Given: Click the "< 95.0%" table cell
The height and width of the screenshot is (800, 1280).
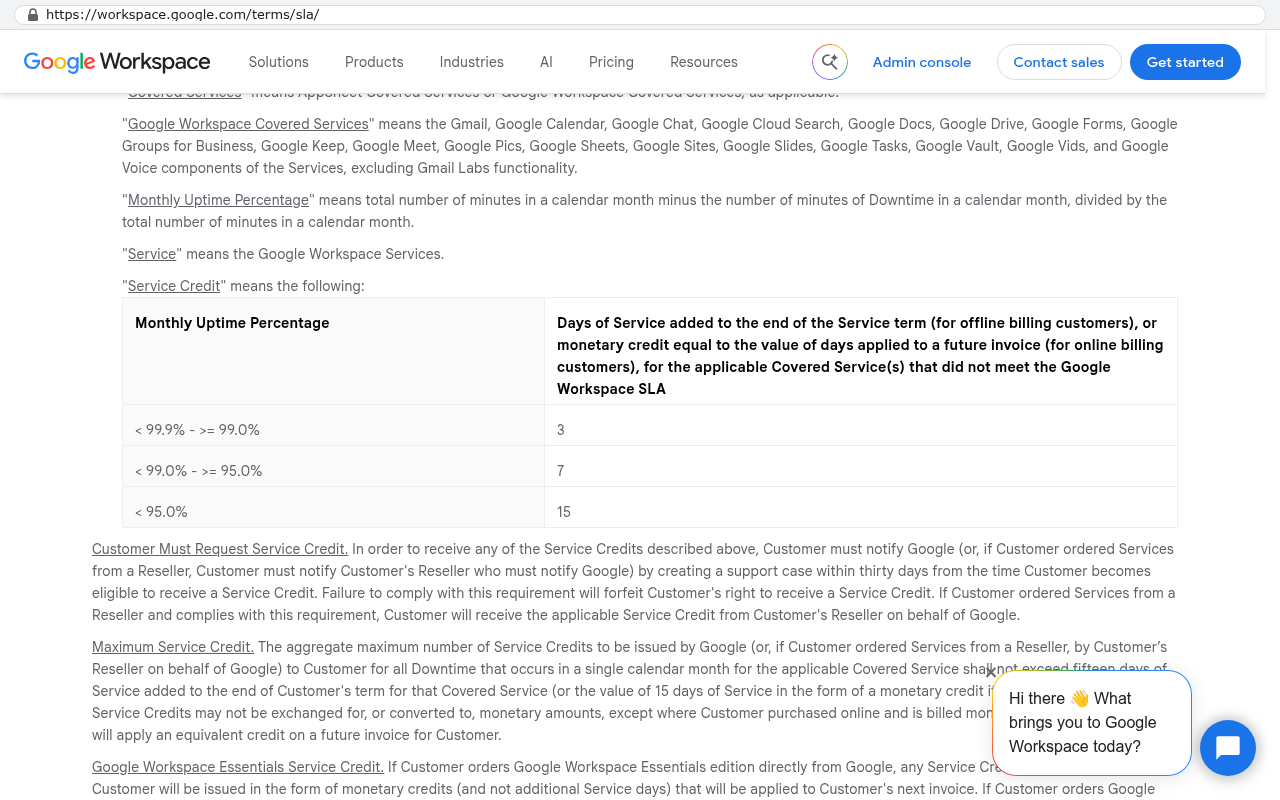Looking at the screenshot, I should click(x=333, y=507).
